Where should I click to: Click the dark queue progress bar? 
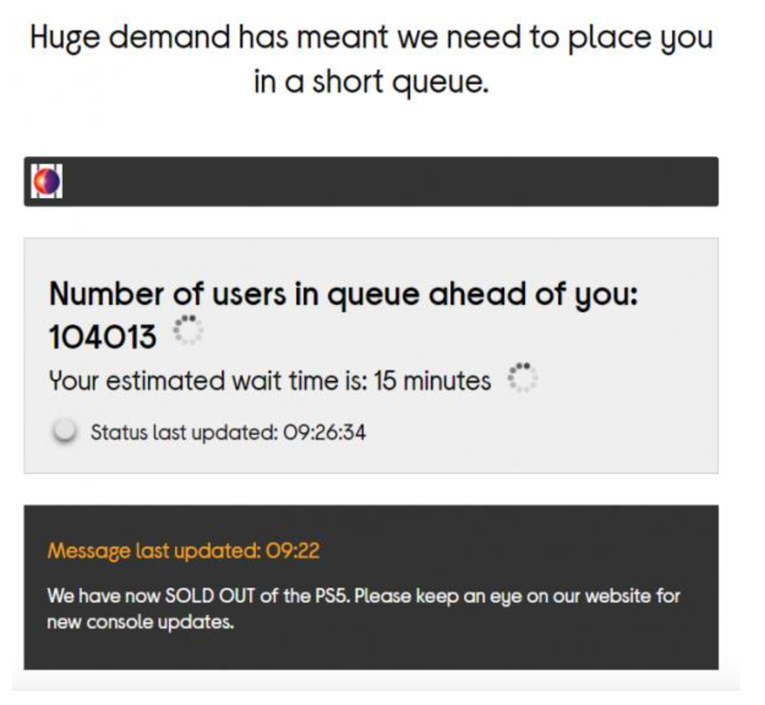371,181
